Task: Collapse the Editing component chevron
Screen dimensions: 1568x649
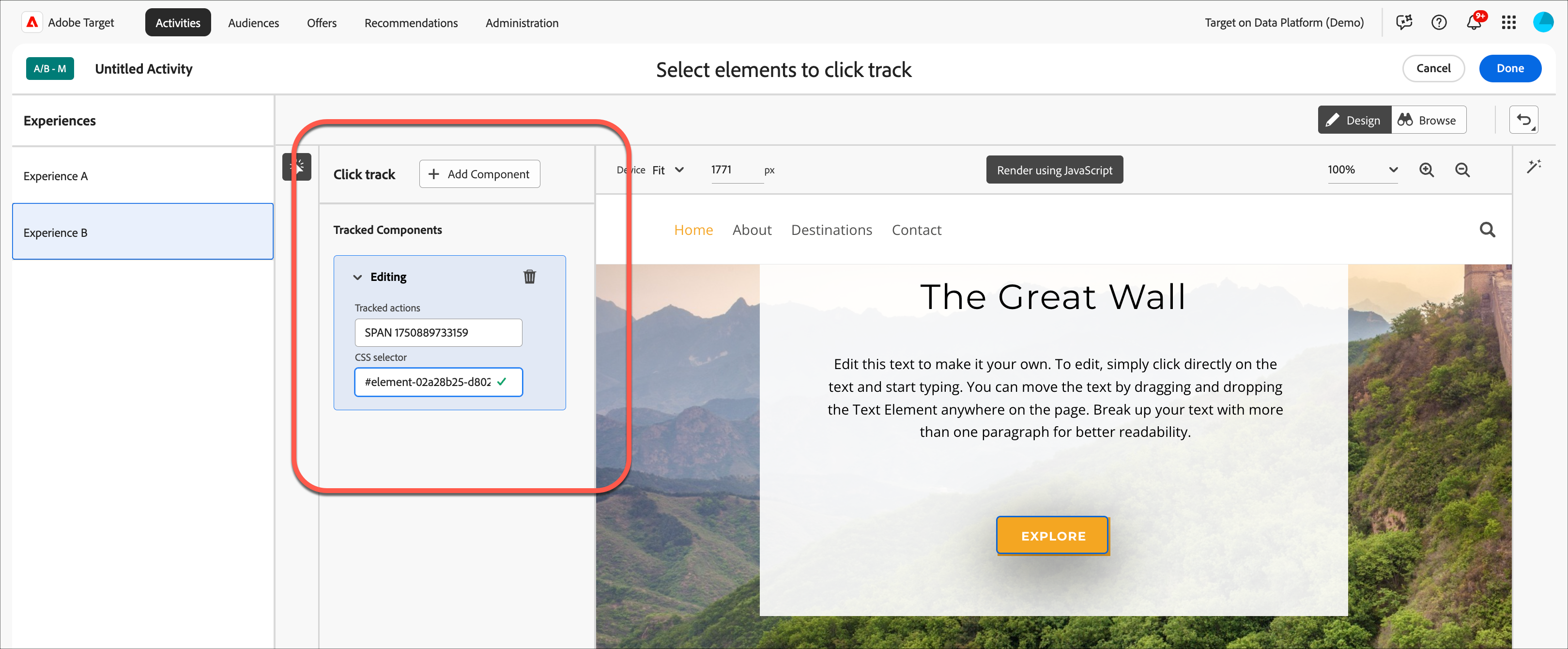Action: tap(357, 278)
